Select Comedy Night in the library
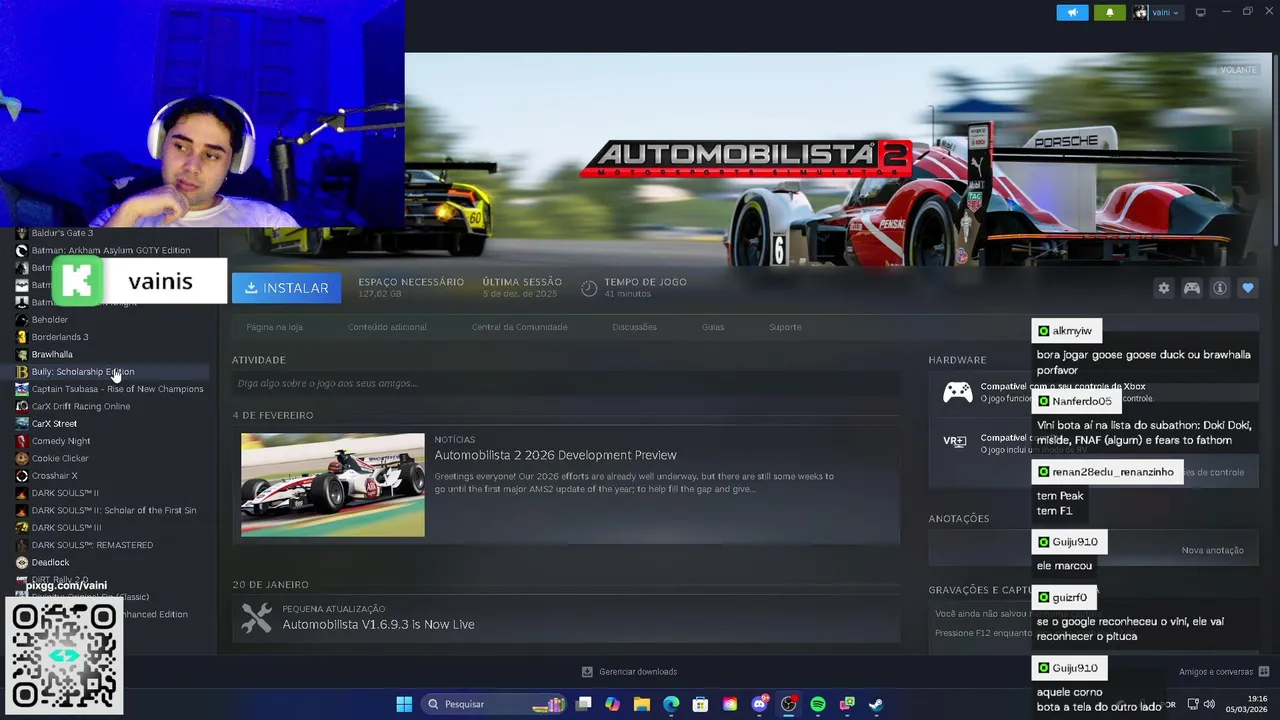The image size is (1280, 720). pos(61,441)
